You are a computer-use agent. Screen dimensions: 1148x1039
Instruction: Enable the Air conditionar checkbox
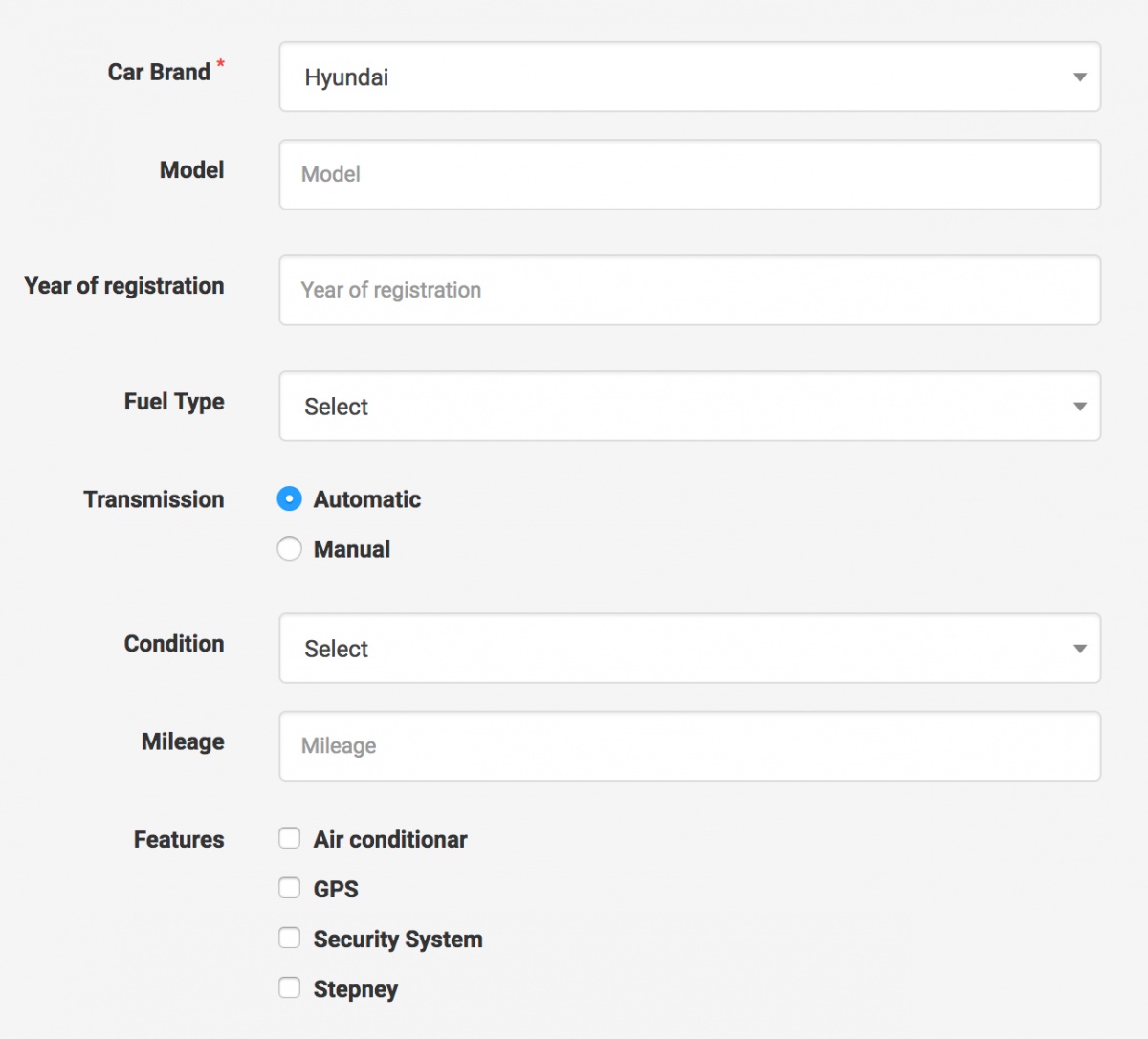(289, 839)
